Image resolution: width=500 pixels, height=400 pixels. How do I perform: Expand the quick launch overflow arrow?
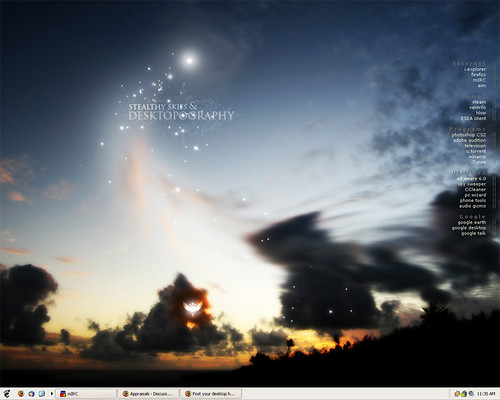click(52, 394)
